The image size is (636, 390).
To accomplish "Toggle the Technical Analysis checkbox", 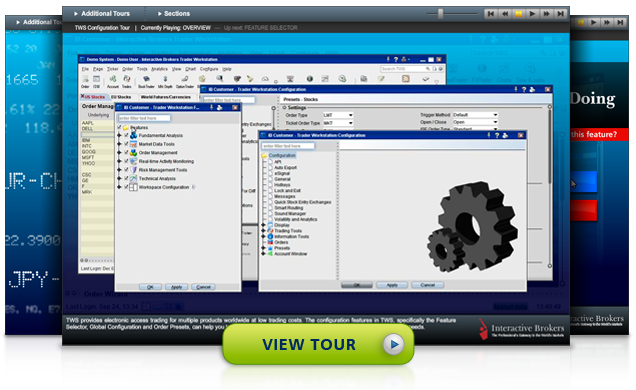I will click(x=126, y=178).
